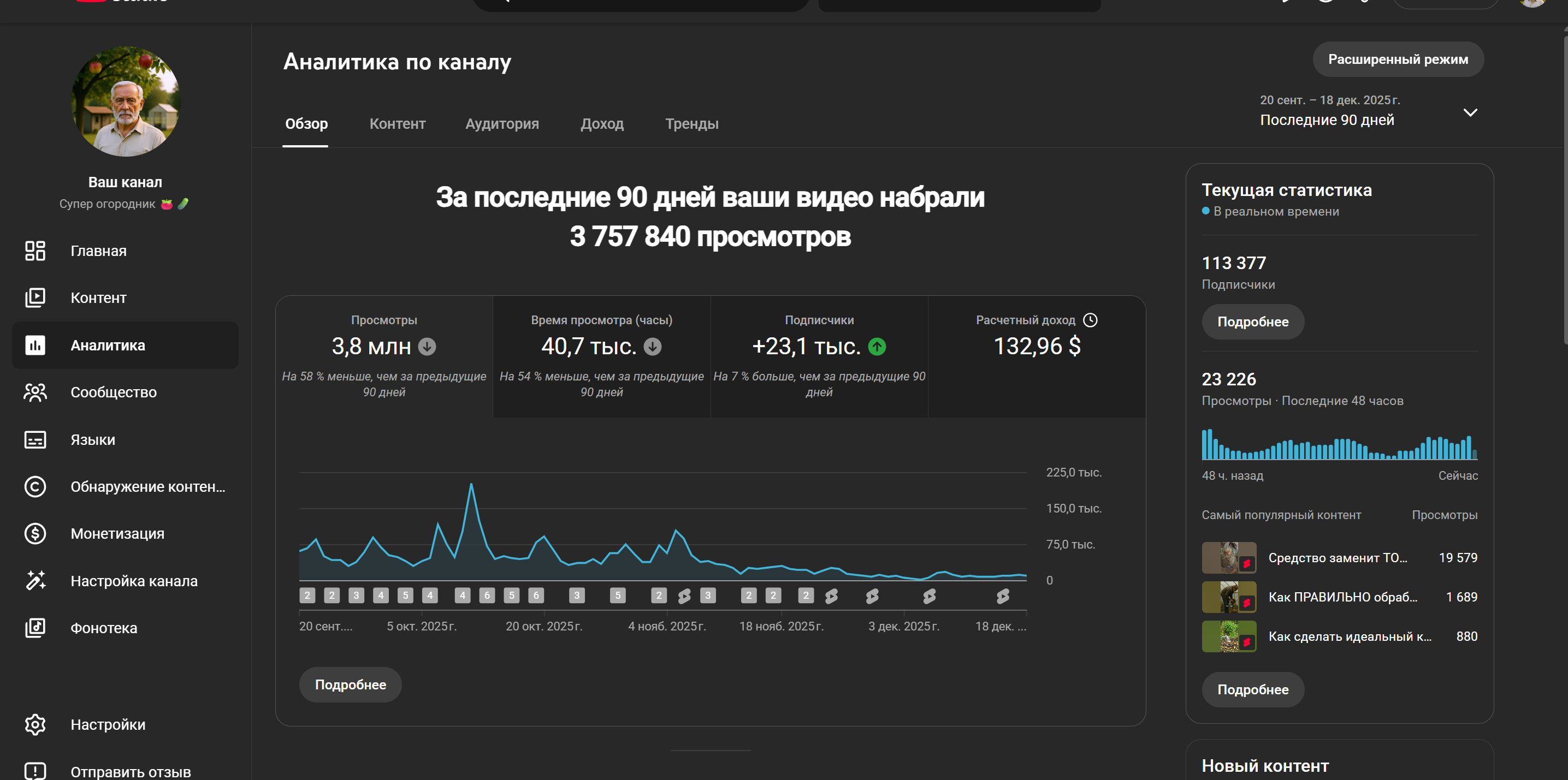Open Настройка канала magic wand icon
This screenshot has height=780, width=1568.
point(35,580)
